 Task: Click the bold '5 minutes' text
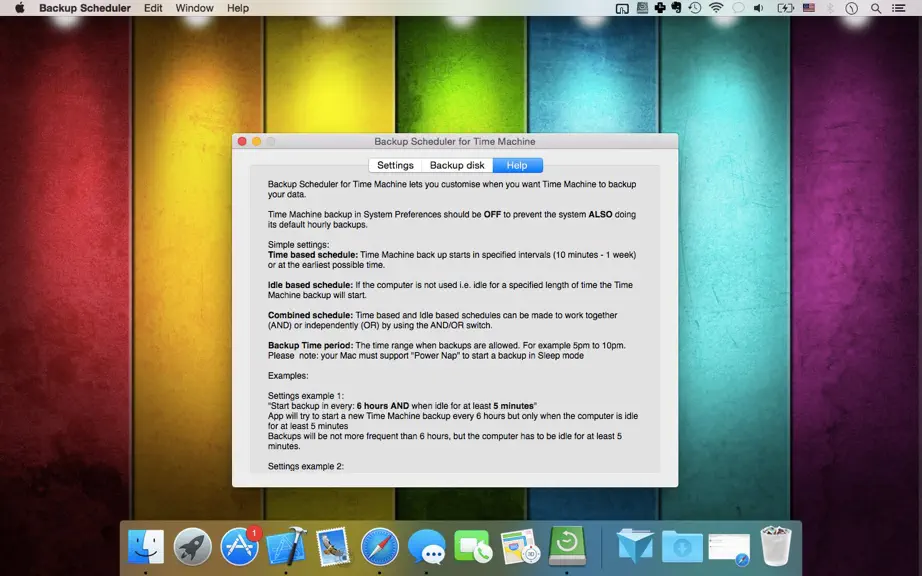[513, 406]
